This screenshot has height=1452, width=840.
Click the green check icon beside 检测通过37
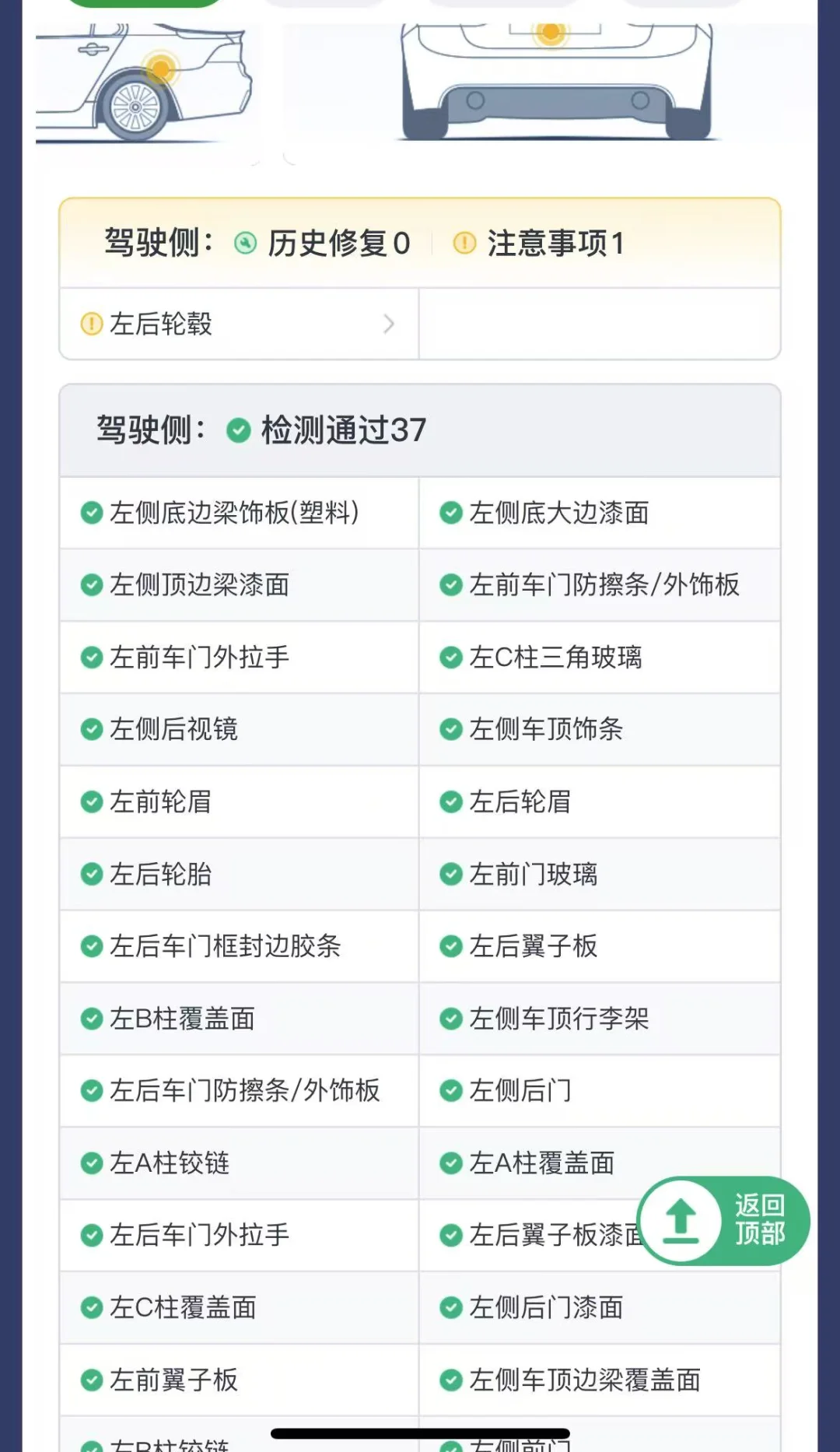point(238,430)
